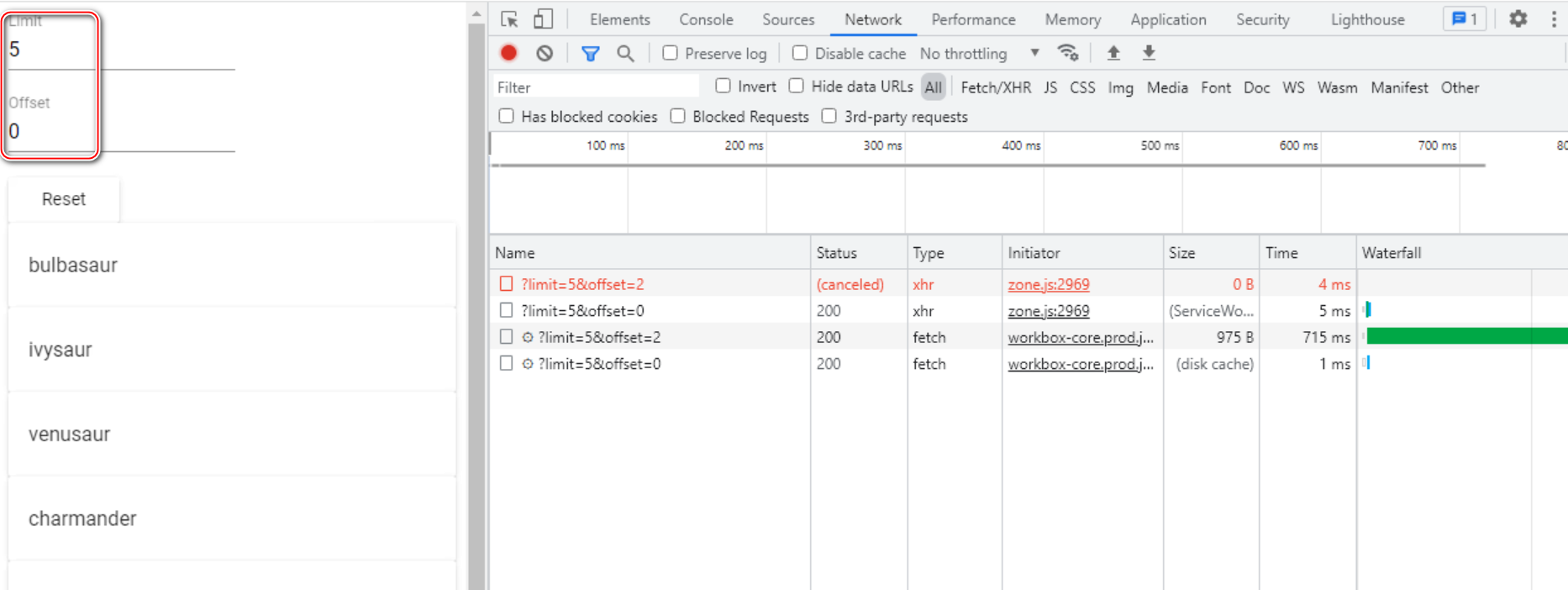Toggle the network filter funnel icon
The width and height of the screenshot is (1568, 590).
tap(591, 54)
